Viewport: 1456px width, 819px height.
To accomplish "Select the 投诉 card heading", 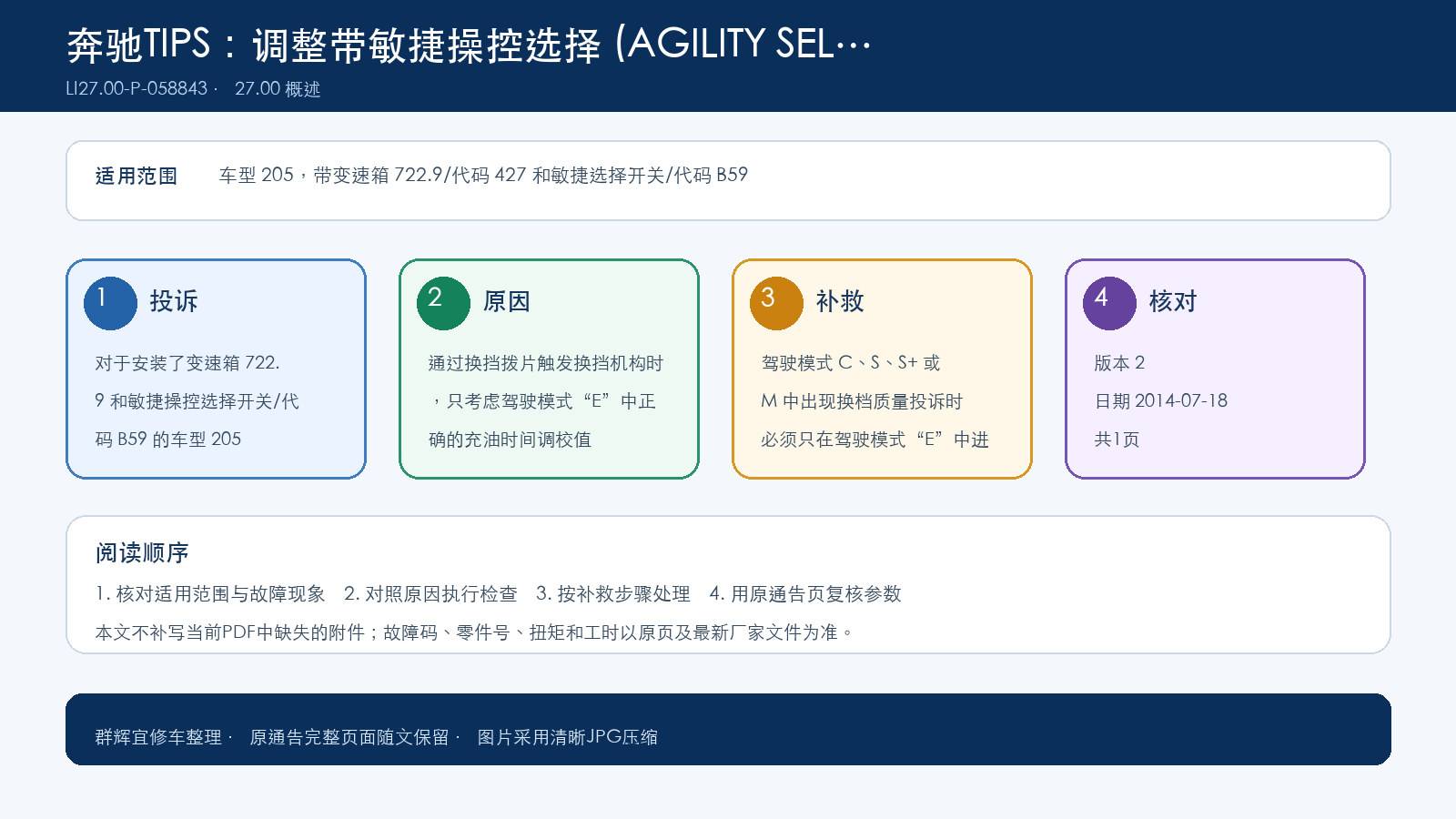I will click(174, 301).
